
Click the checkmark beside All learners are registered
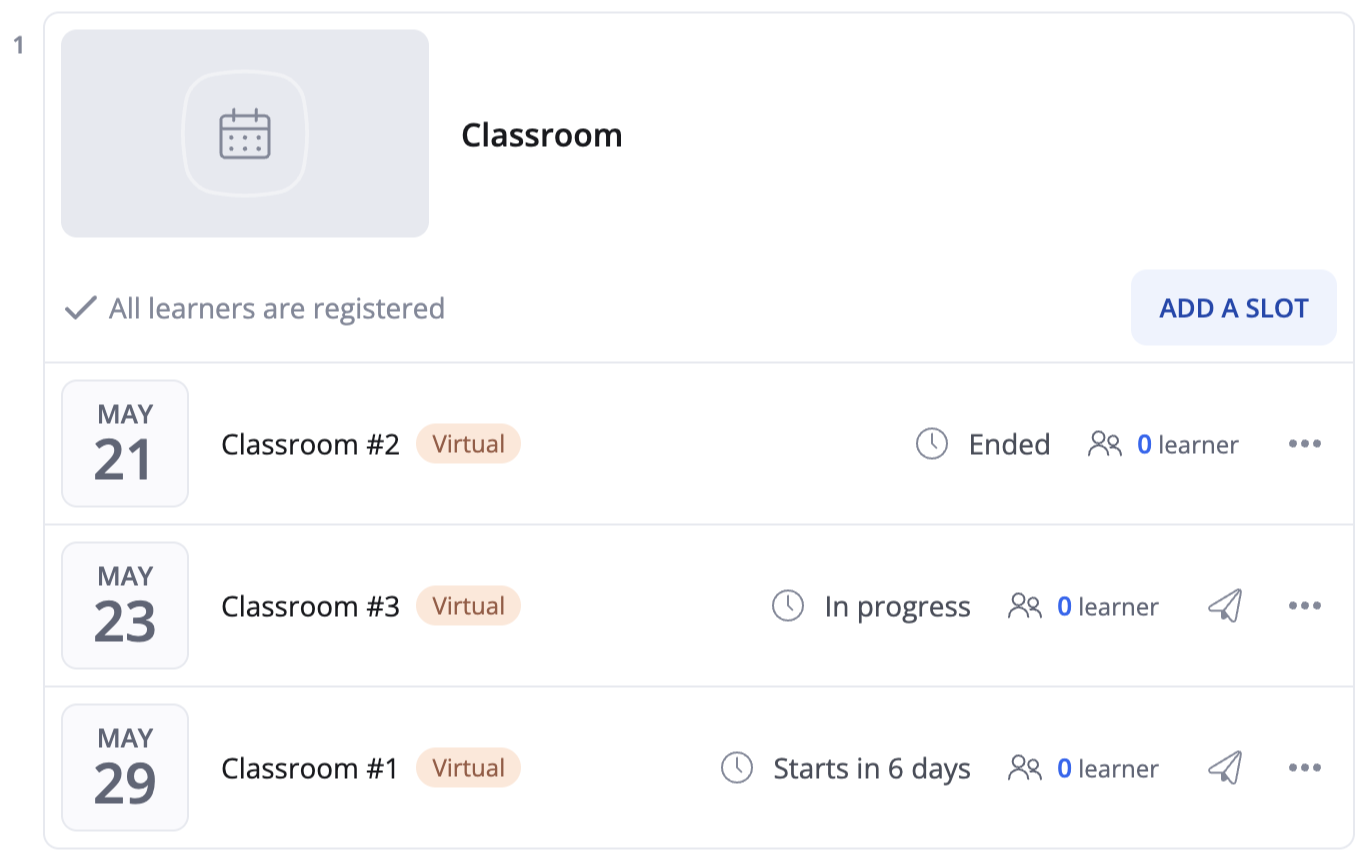point(80,308)
